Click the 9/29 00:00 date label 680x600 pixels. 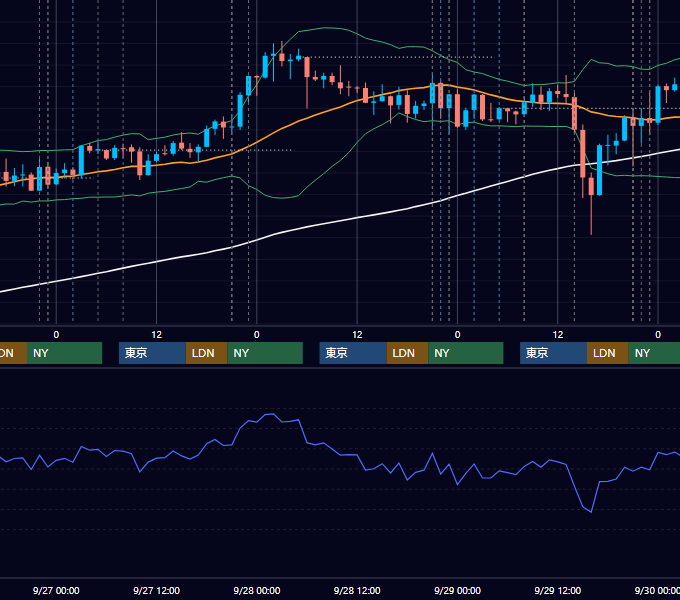coord(457,590)
